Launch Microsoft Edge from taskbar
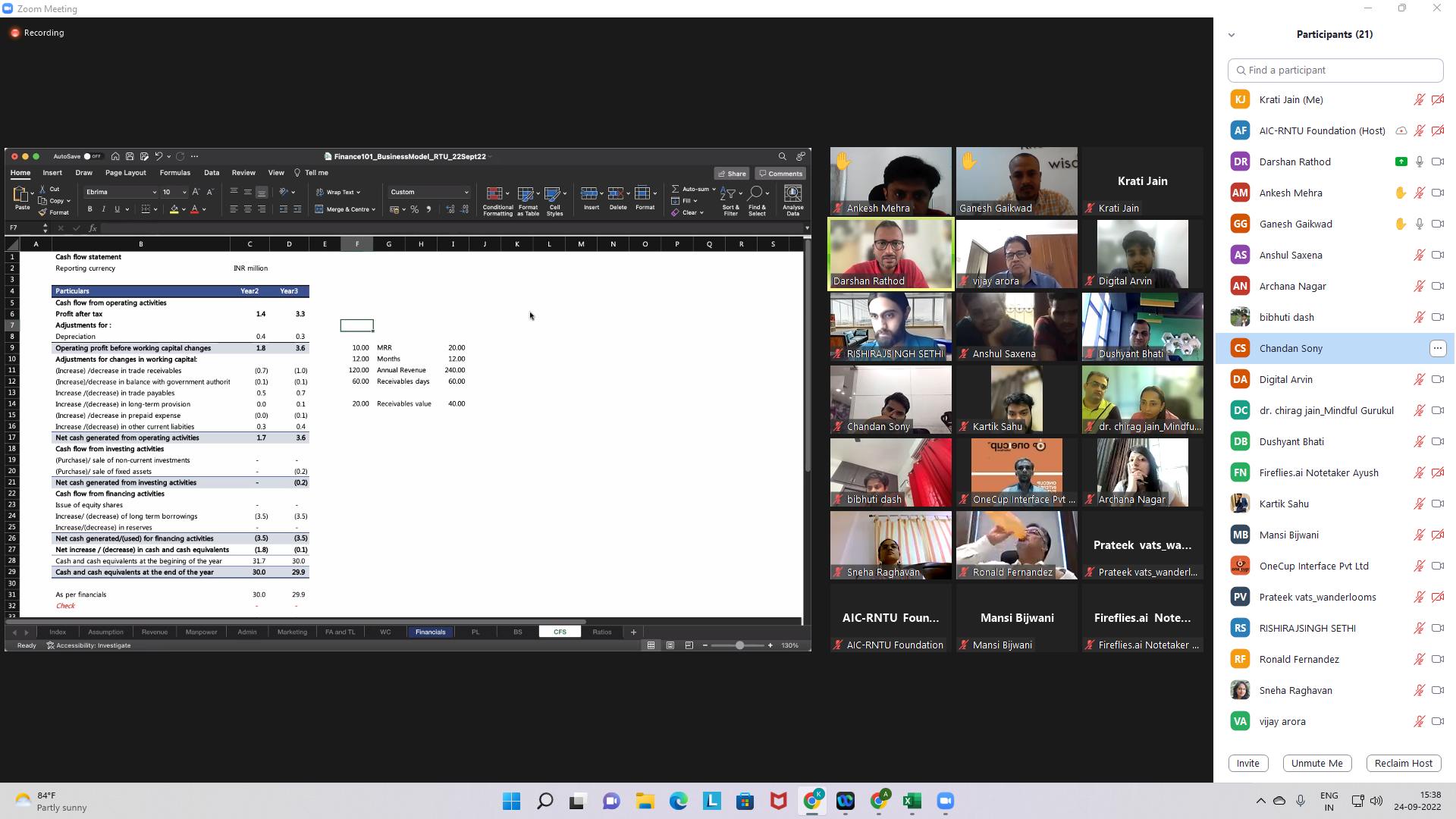1456x819 pixels. click(678, 801)
